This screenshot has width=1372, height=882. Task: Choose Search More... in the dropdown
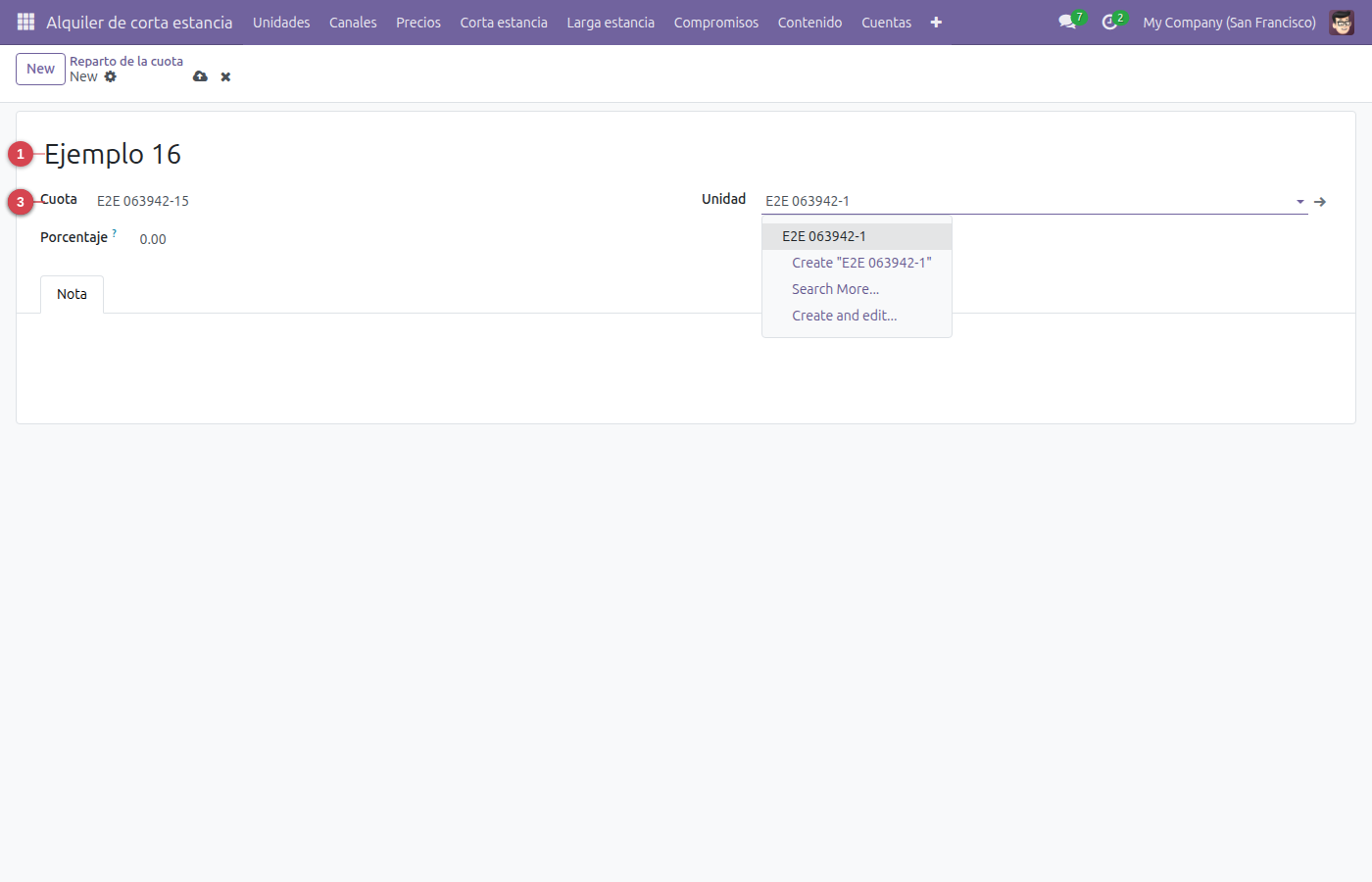[857, 289]
